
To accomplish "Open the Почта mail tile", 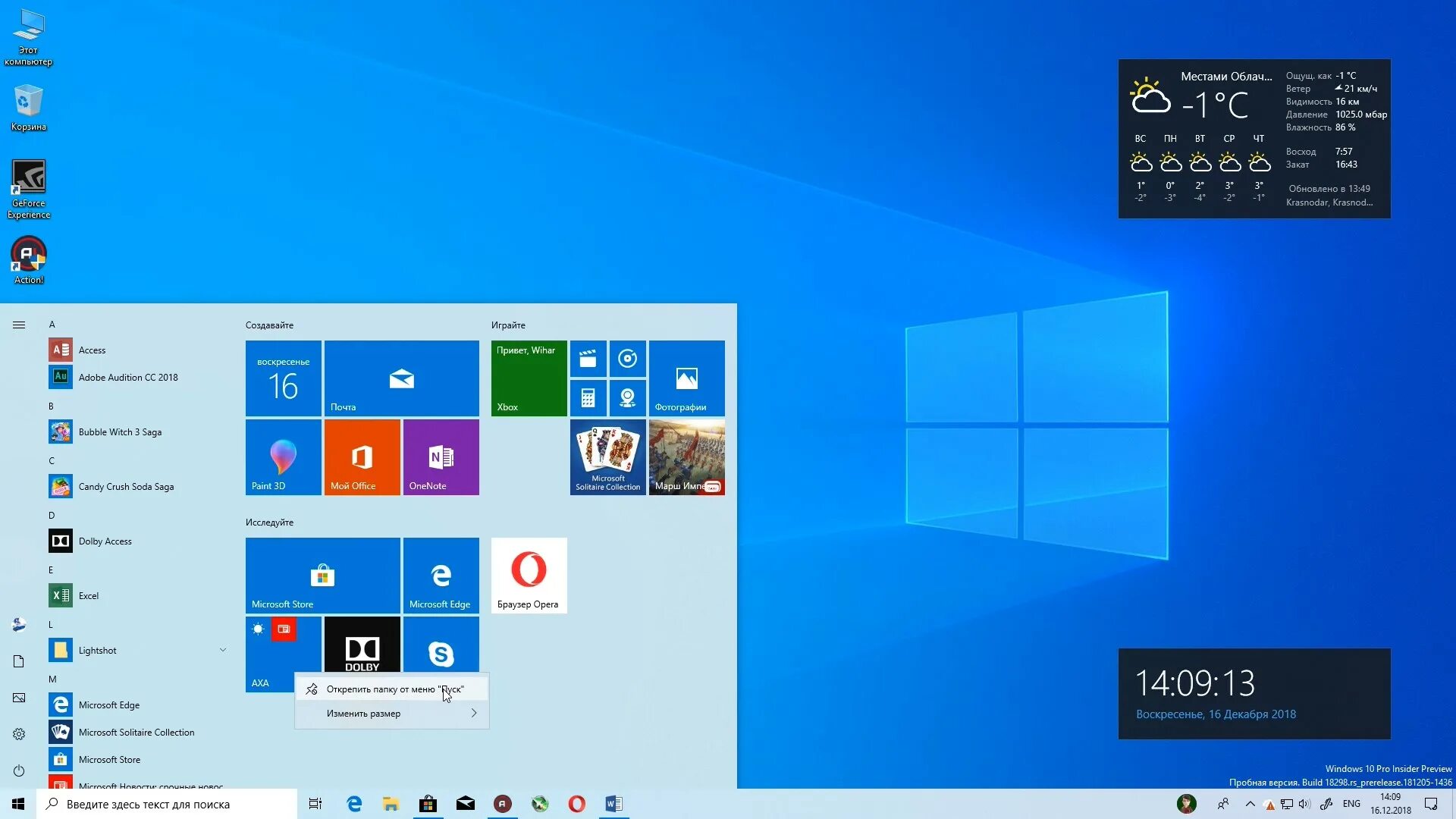I will pos(401,378).
